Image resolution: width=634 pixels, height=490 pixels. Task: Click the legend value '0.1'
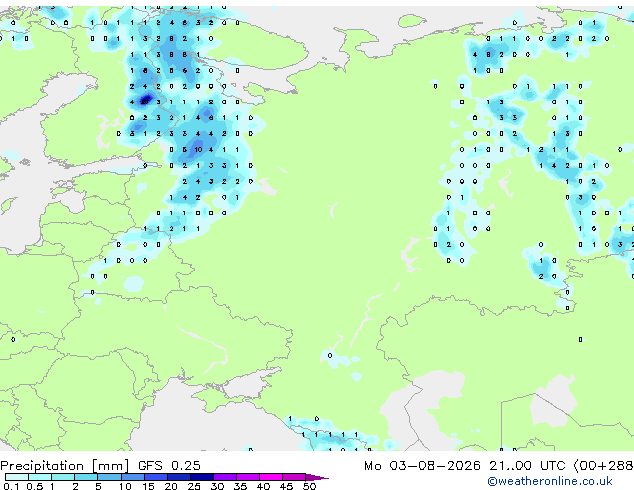click(x=11, y=486)
